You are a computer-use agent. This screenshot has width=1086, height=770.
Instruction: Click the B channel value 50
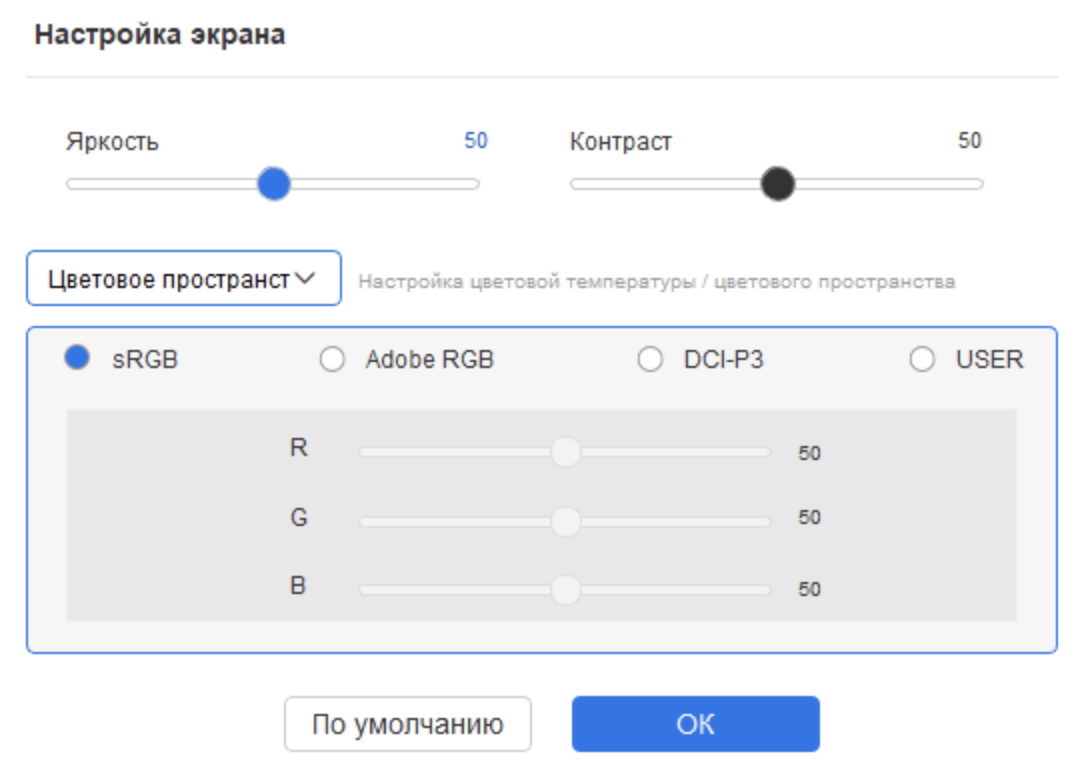tap(809, 589)
